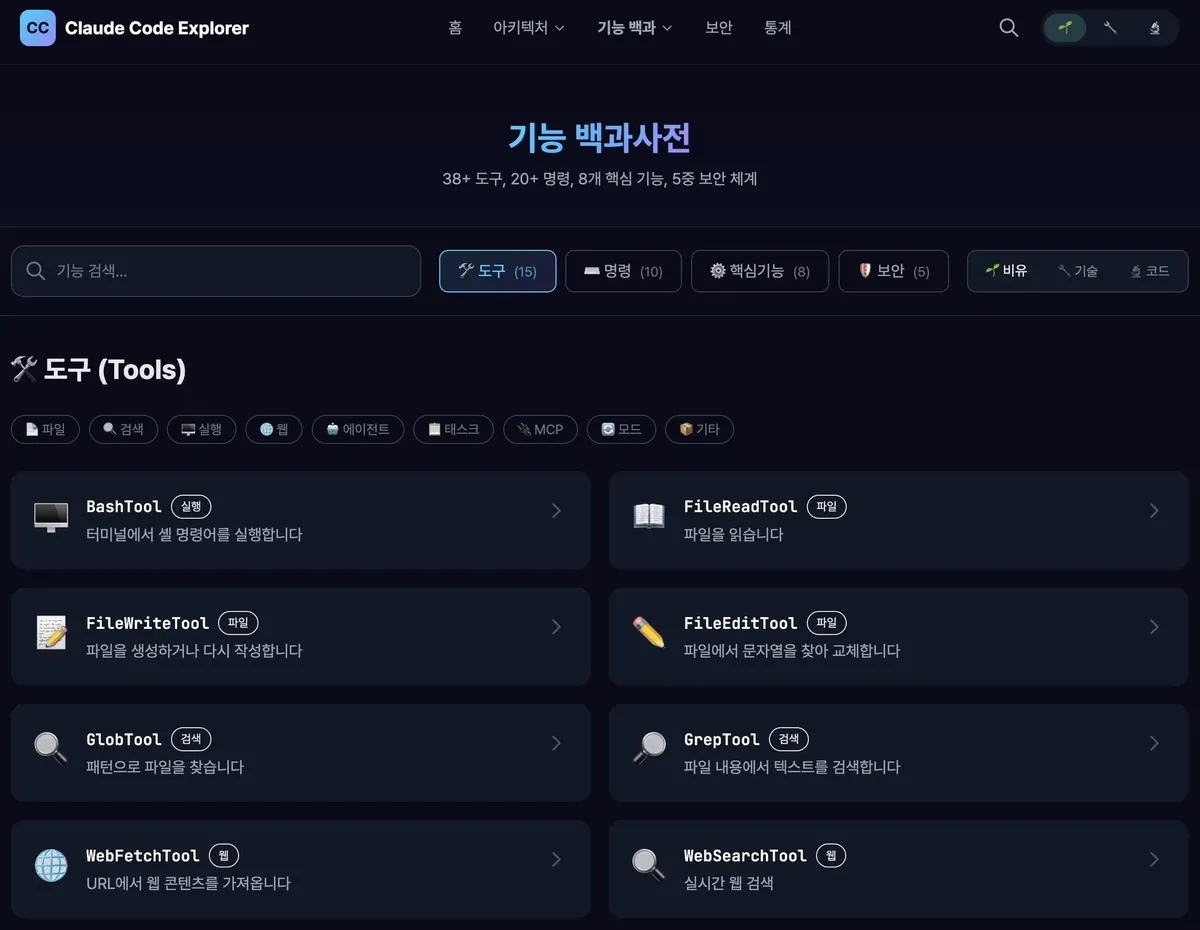Go to 홈 in the navigation

(x=455, y=28)
